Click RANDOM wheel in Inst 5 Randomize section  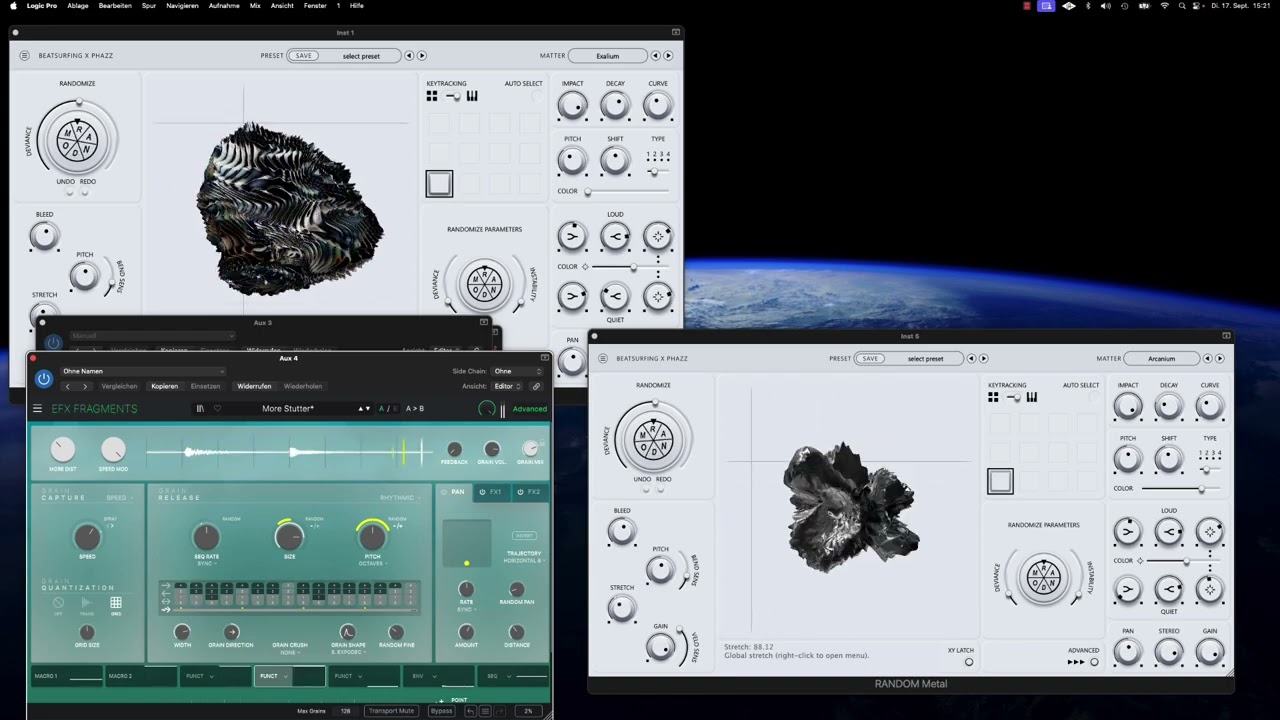click(654, 440)
